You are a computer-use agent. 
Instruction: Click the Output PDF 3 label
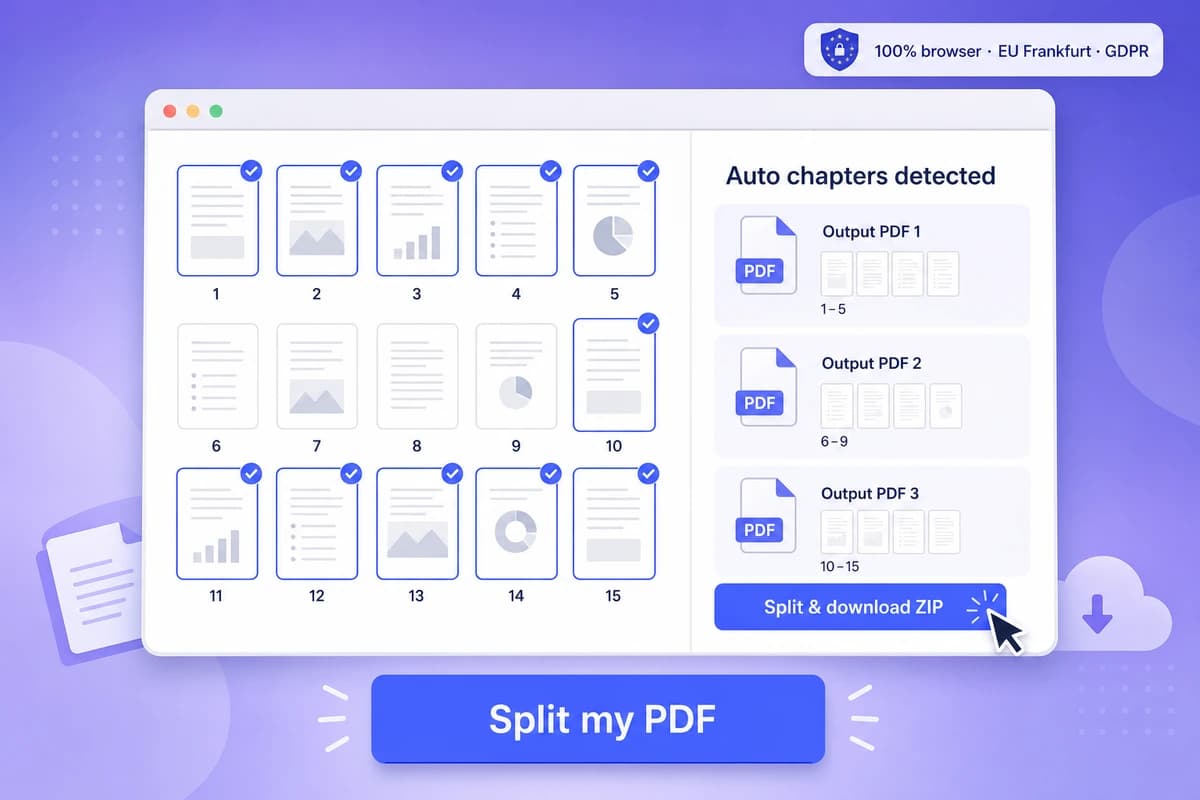pyautogui.click(x=870, y=493)
